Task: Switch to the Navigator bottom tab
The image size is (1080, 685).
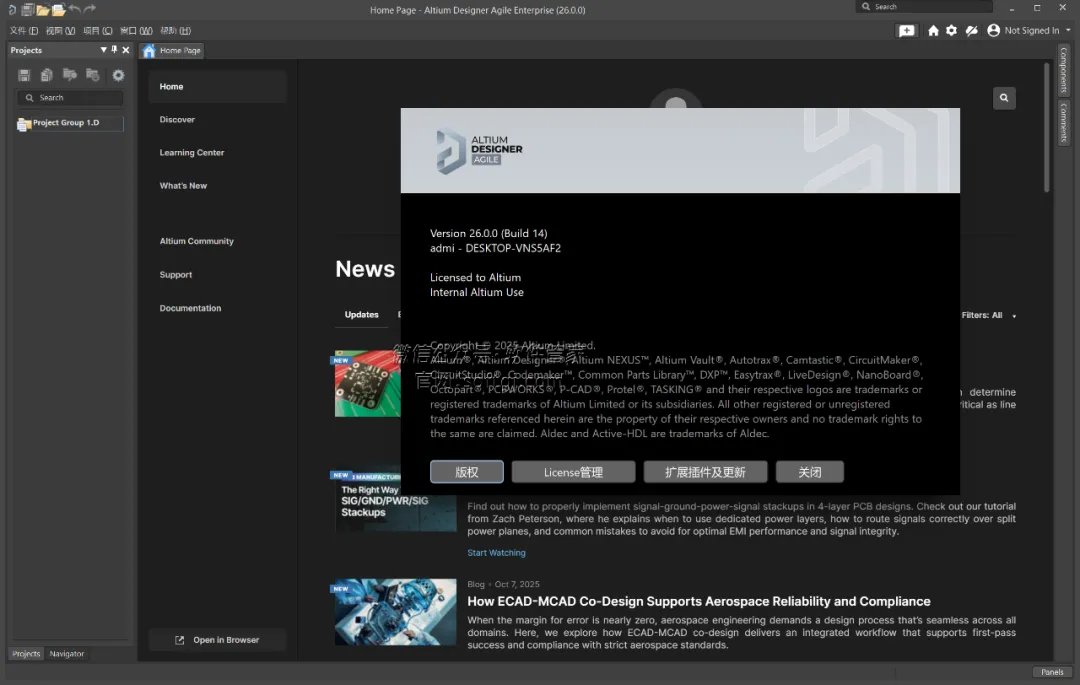Action: pyautogui.click(x=67, y=654)
